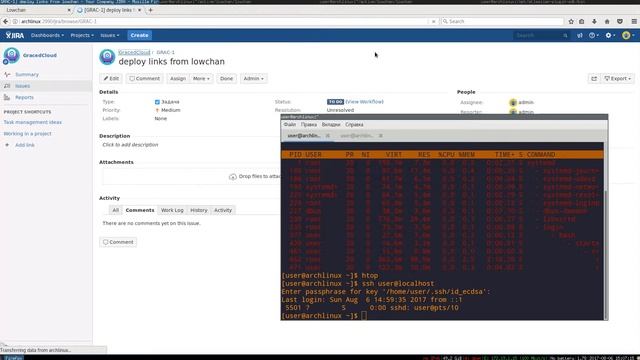640x360 pixels.
Task: Click the GracedCloud breadcrumb link
Action: (134, 52)
